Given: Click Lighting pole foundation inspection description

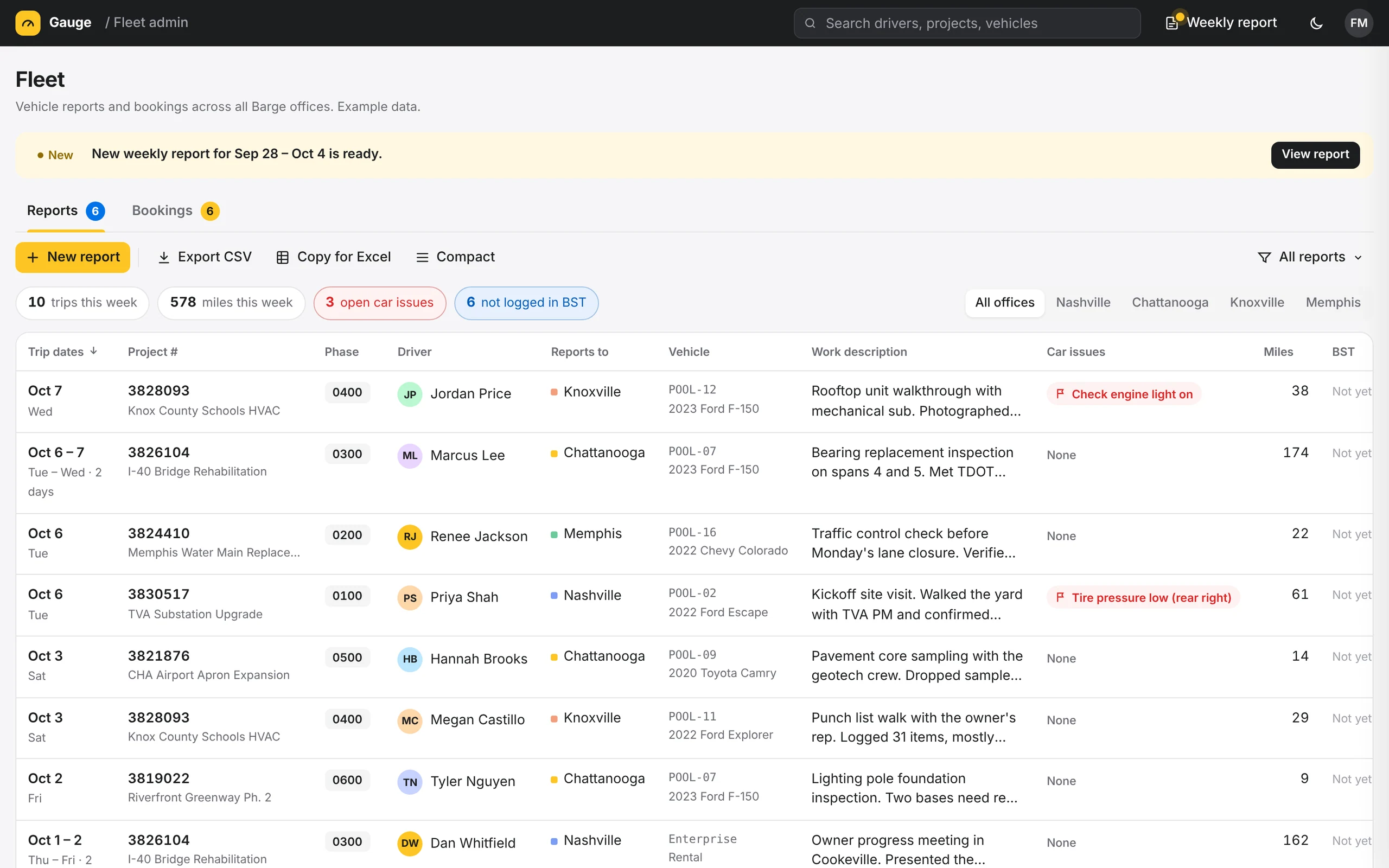Looking at the screenshot, I should point(914,788).
